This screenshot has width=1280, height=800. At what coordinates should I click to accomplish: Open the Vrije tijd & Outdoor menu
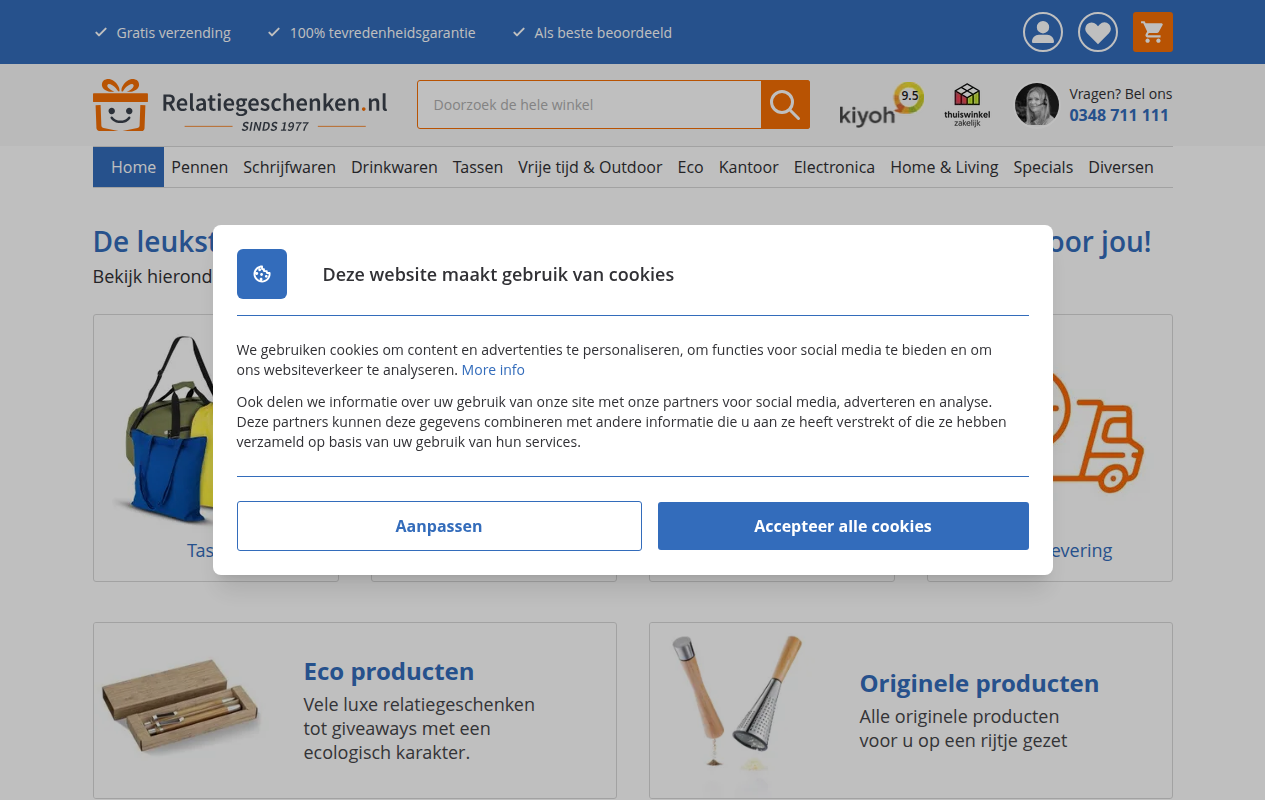(590, 167)
